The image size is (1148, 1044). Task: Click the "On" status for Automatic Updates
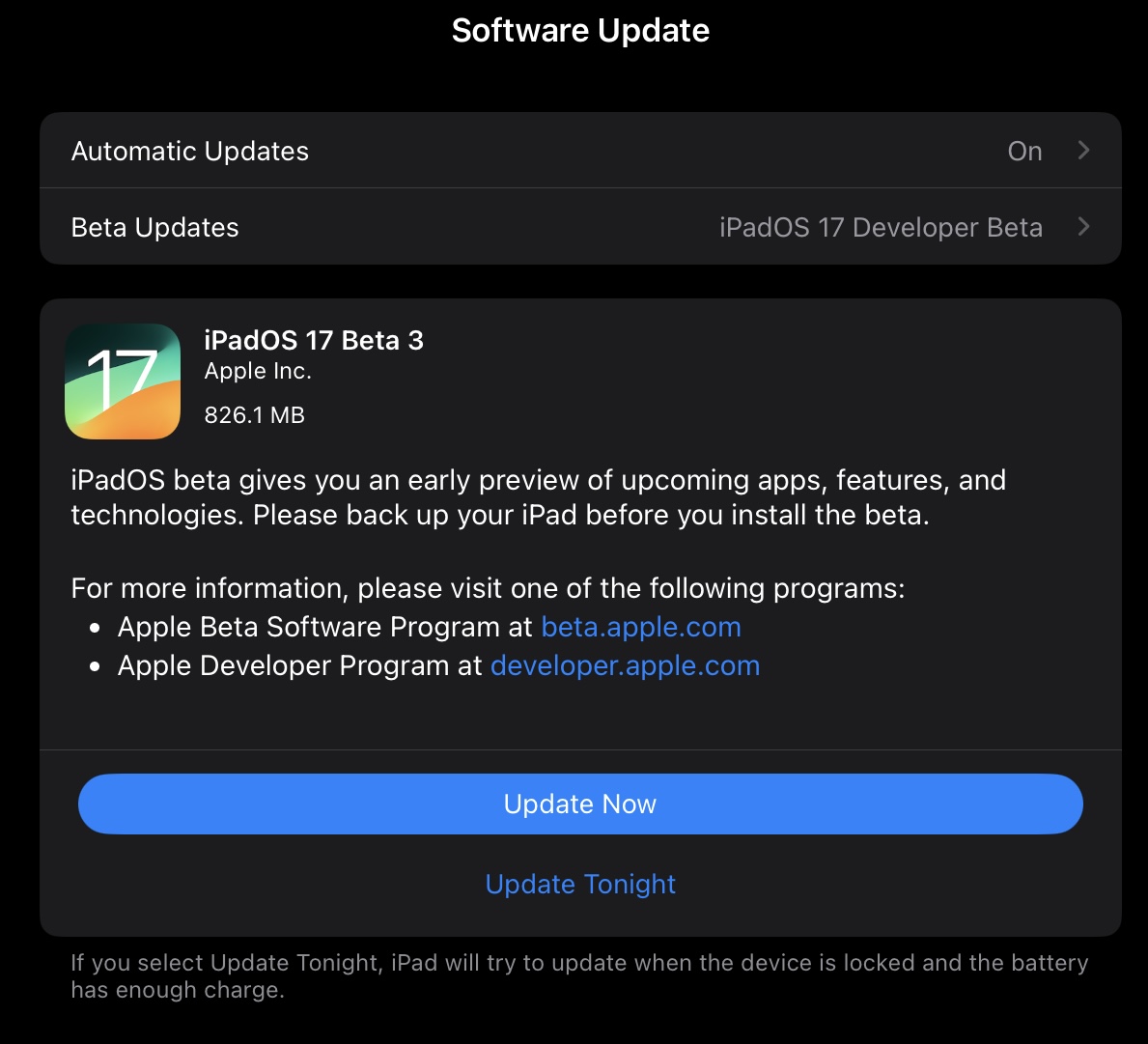[x=1024, y=152]
